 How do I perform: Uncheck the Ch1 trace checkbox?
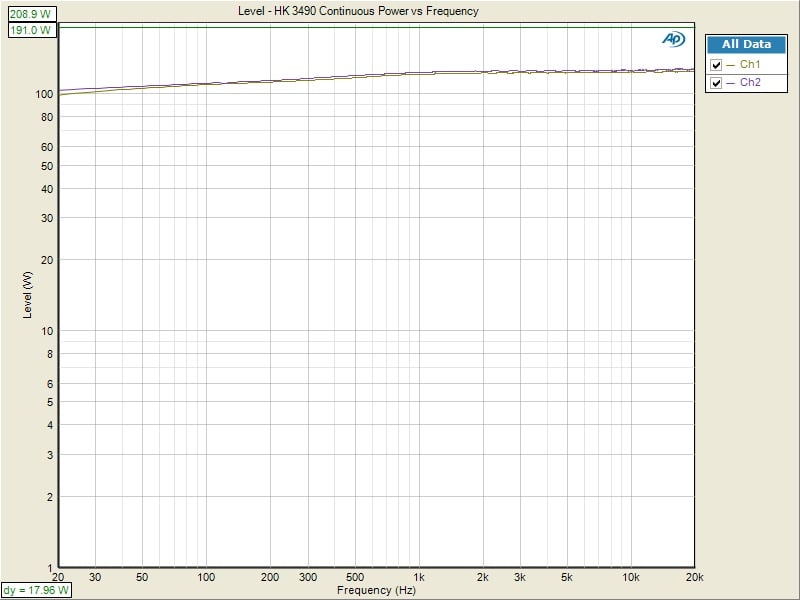(x=715, y=65)
